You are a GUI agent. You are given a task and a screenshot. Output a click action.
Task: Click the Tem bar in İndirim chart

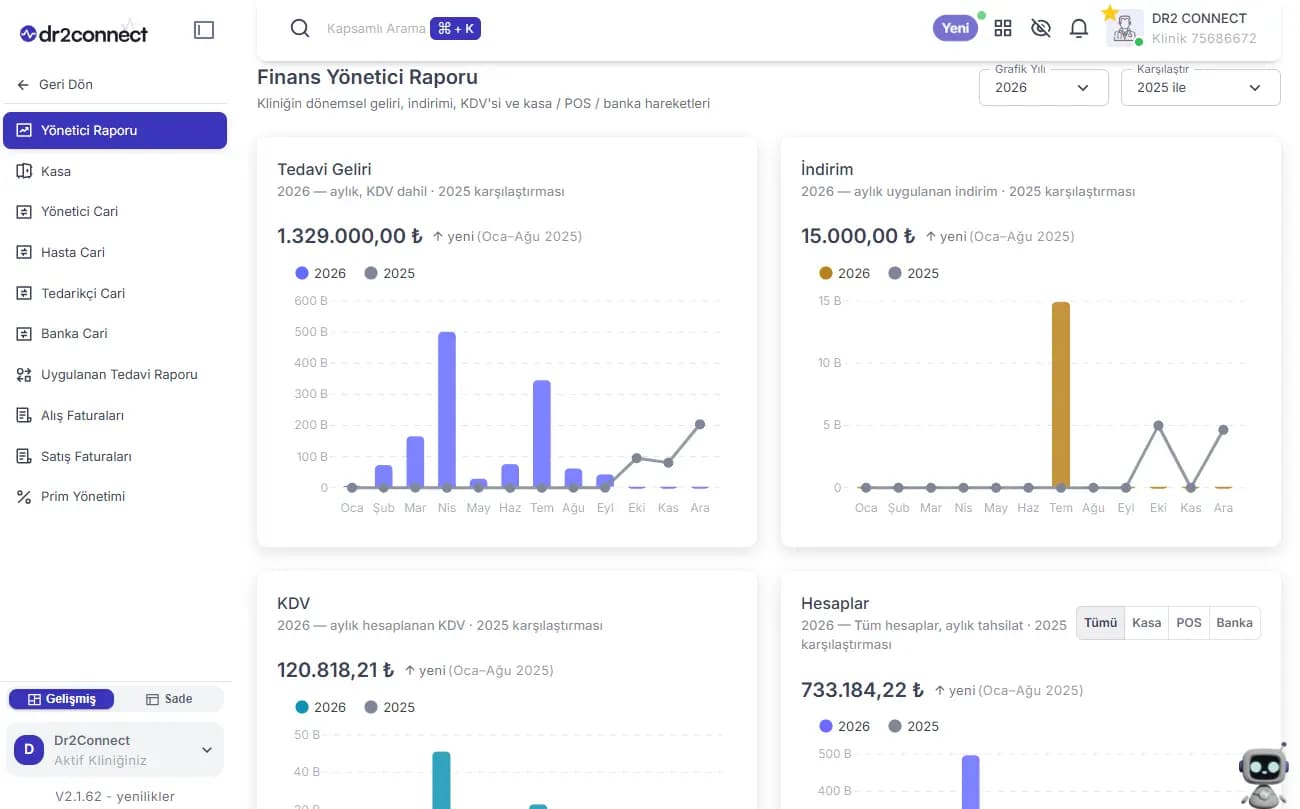pyautogui.click(x=1061, y=395)
